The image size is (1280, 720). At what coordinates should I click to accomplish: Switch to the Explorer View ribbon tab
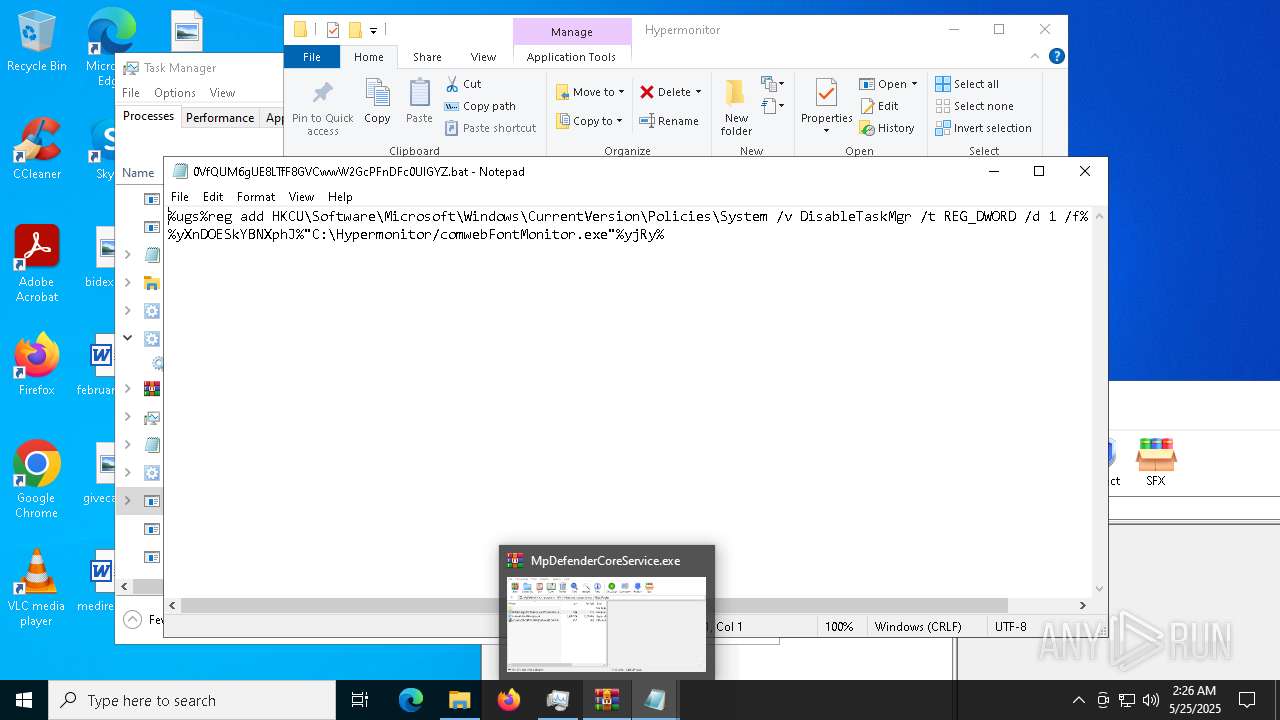pyautogui.click(x=483, y=57)
